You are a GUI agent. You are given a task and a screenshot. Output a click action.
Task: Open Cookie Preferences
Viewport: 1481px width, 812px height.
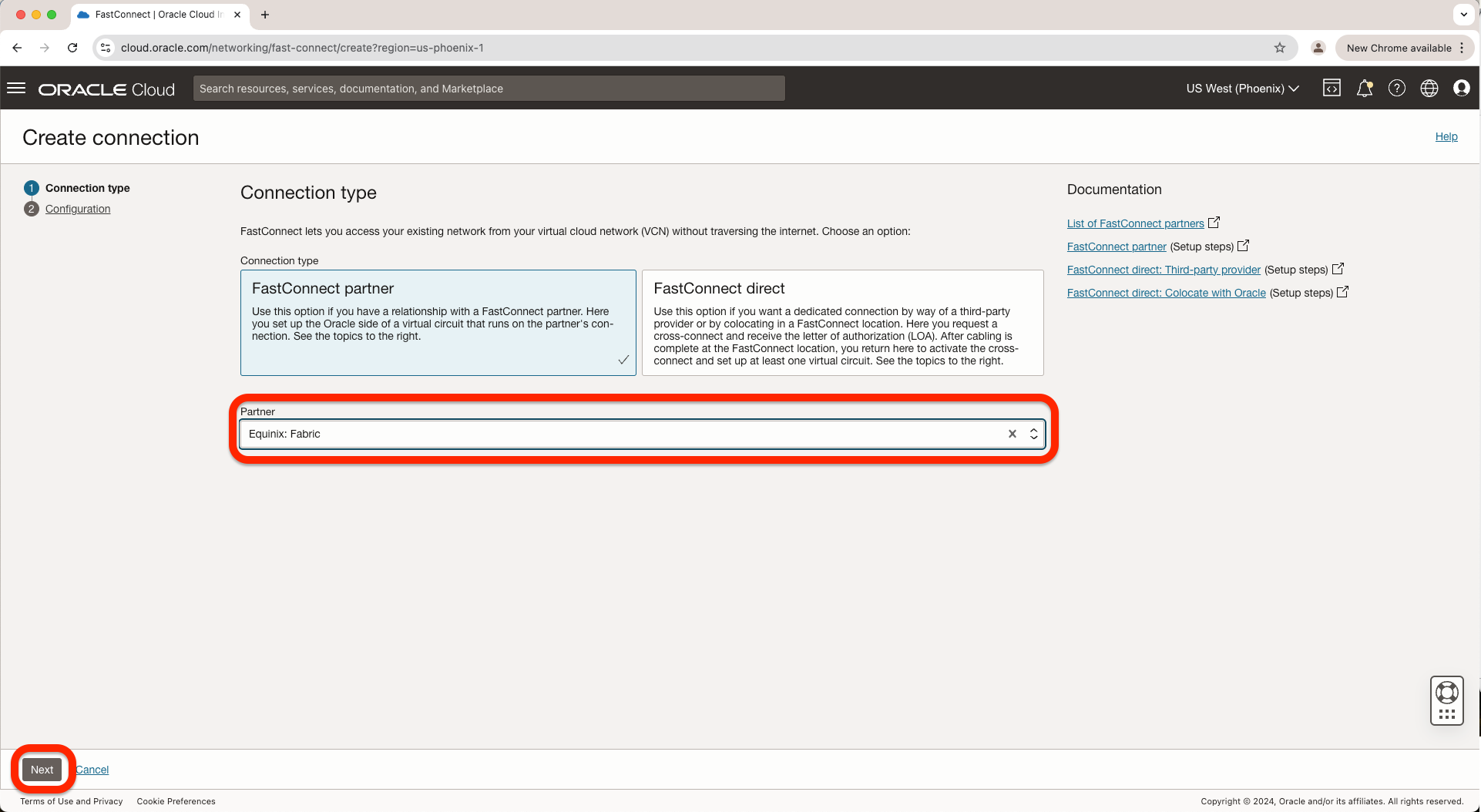coord(176,801)
